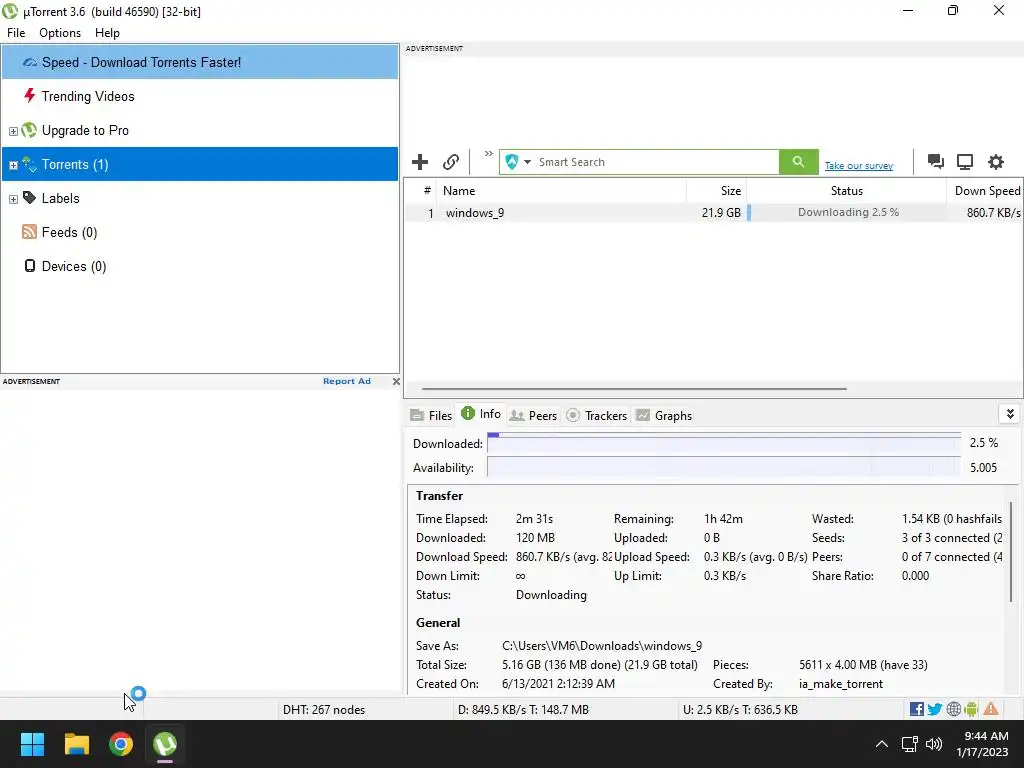Click inside the Smart Search field
Viewport: 1024px width, 768px height.
656,162
